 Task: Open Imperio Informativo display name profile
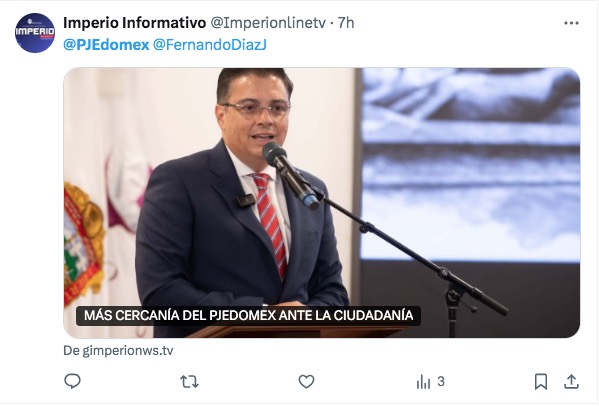tap(134, 23)
